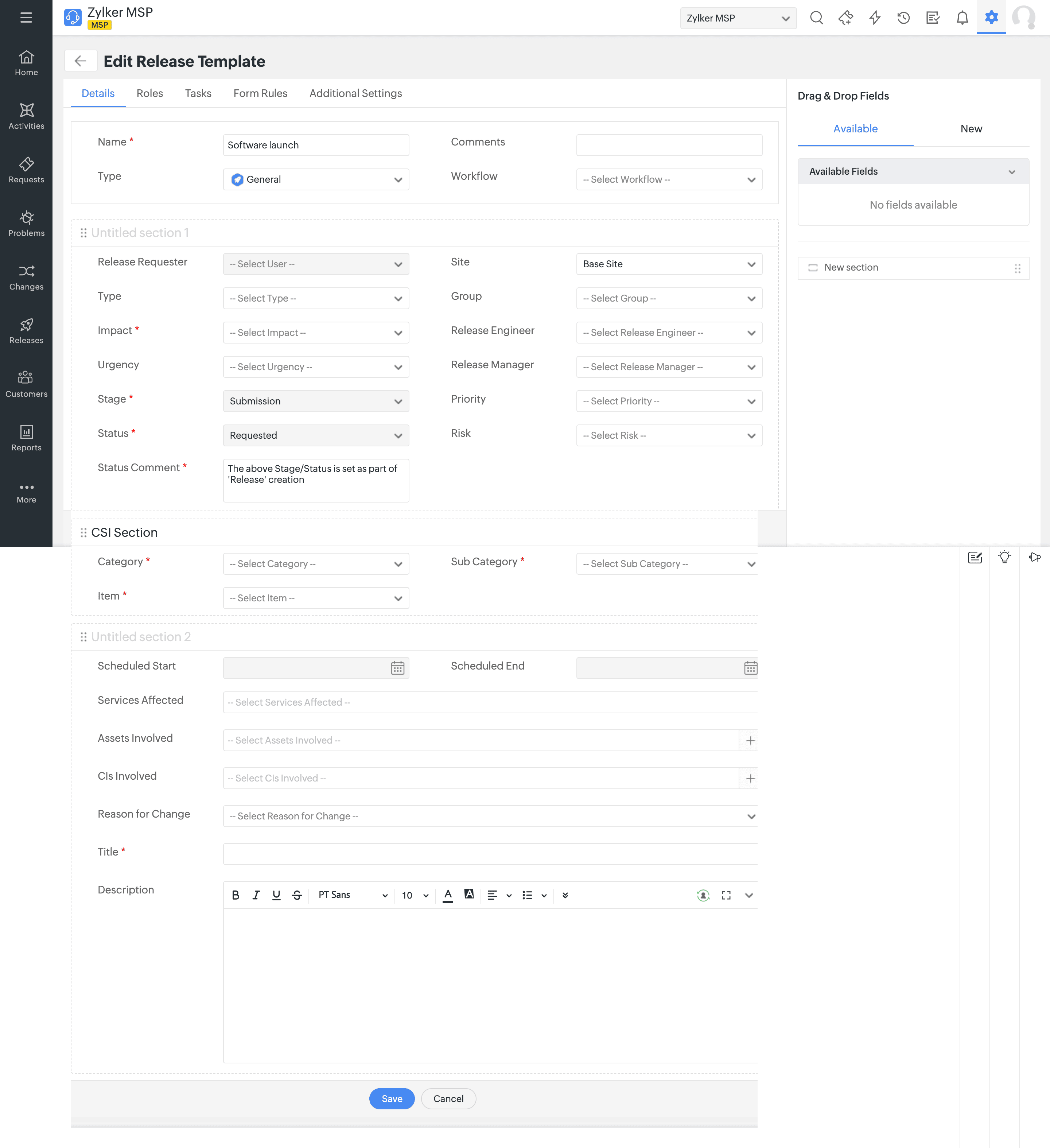Click the notification bell icon

(x=962, y=18)
